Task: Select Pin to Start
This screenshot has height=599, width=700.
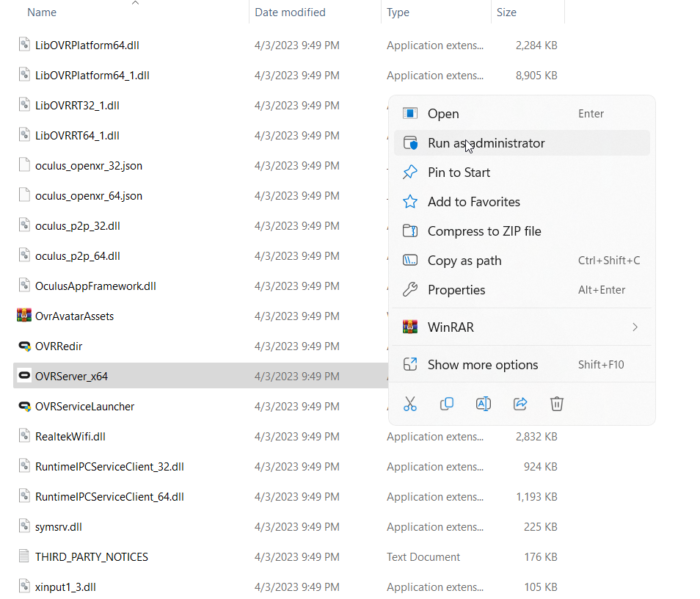Action: pyautogui.click(x=522, y=172)
